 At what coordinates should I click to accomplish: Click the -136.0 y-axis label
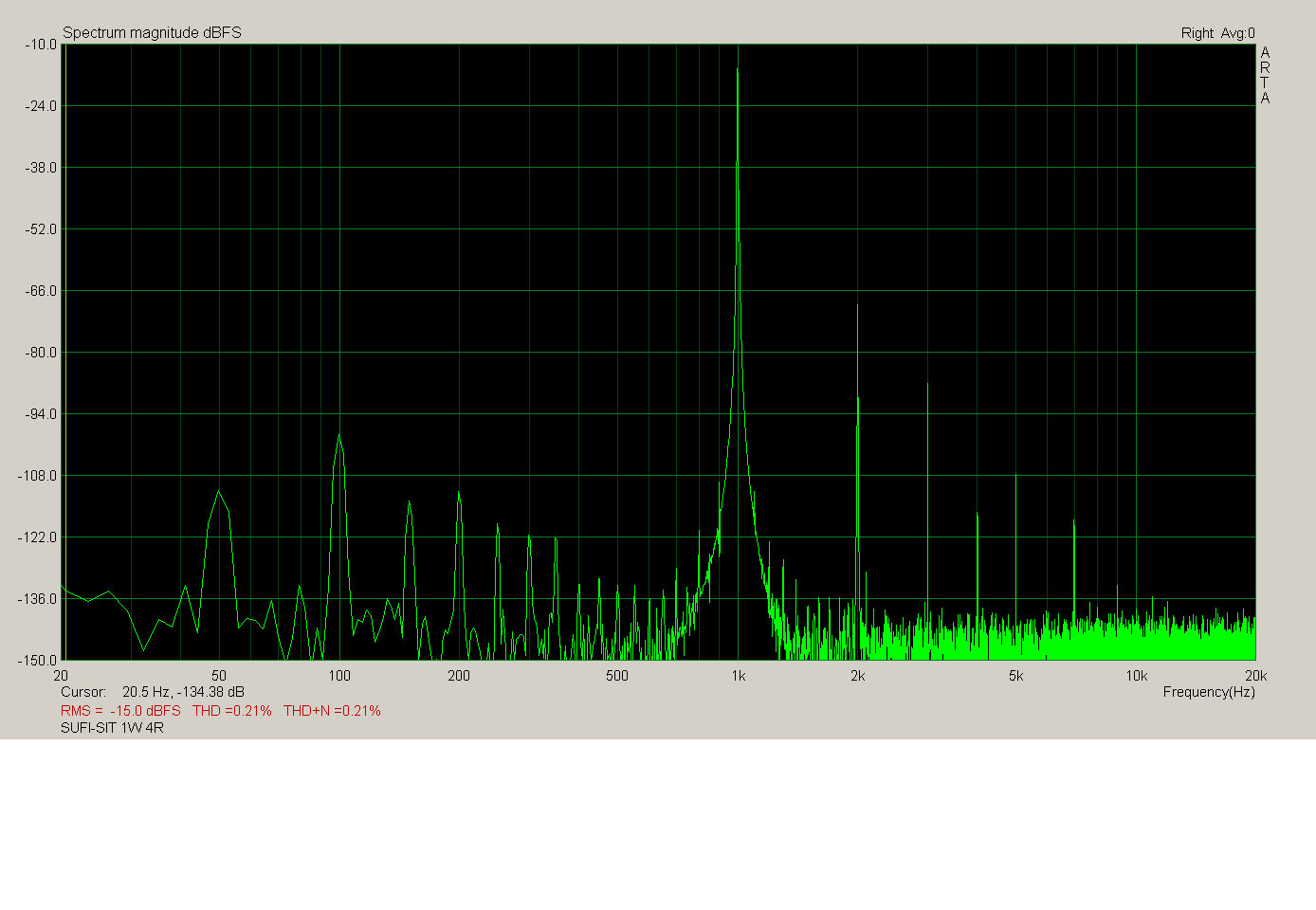pyautogui.click(x=38, y=599)
